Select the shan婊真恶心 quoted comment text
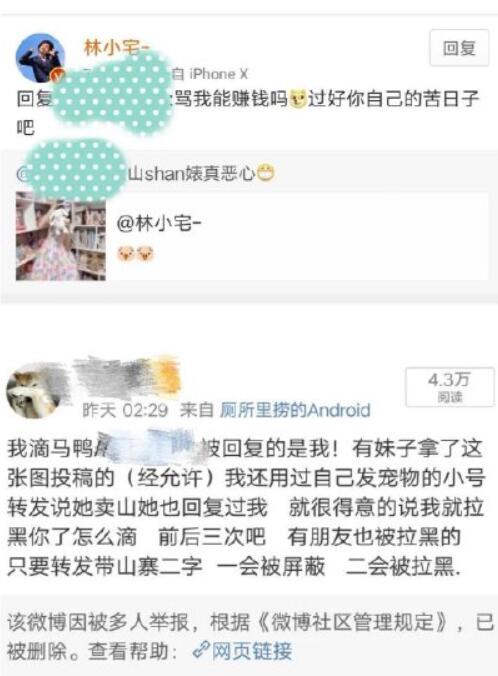Viewport: 498px width, 676px height. click(192, 173)
